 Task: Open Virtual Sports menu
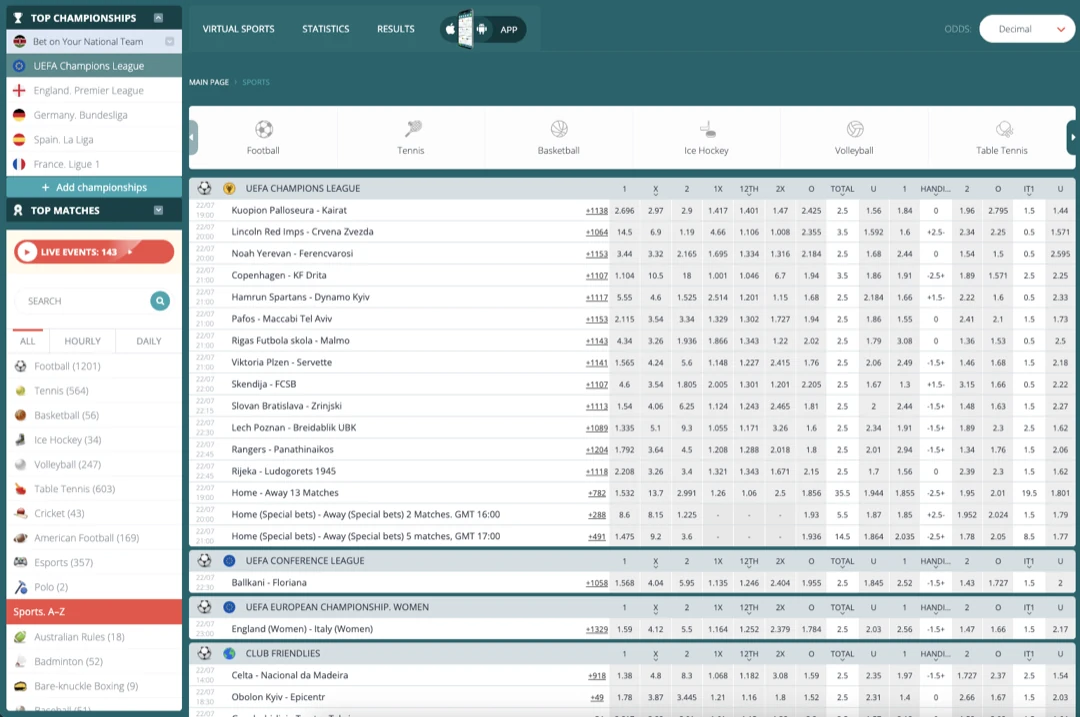pos(238,29)
